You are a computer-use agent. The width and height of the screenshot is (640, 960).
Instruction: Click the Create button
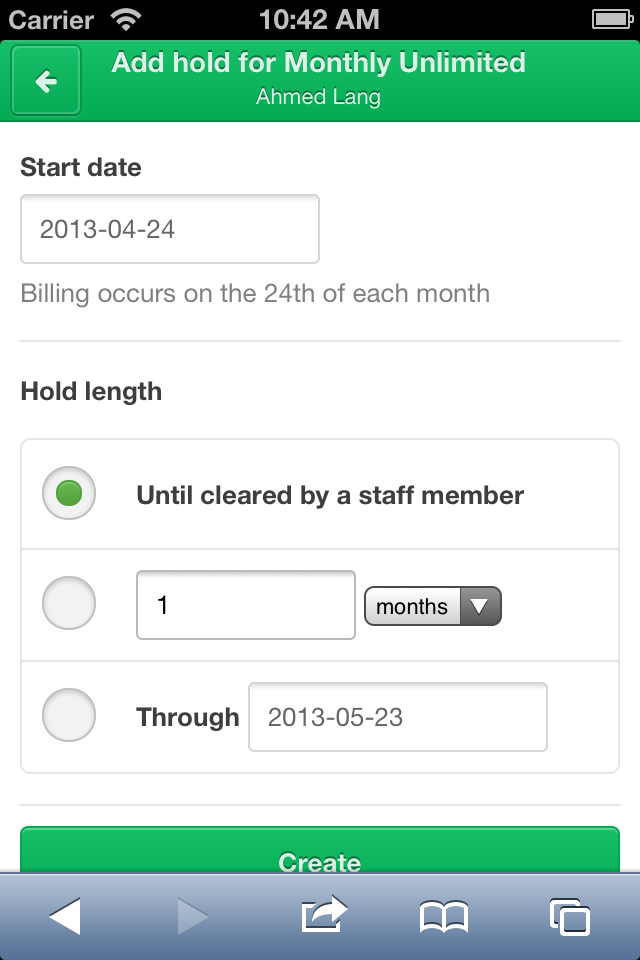click(x=320, y=850)
